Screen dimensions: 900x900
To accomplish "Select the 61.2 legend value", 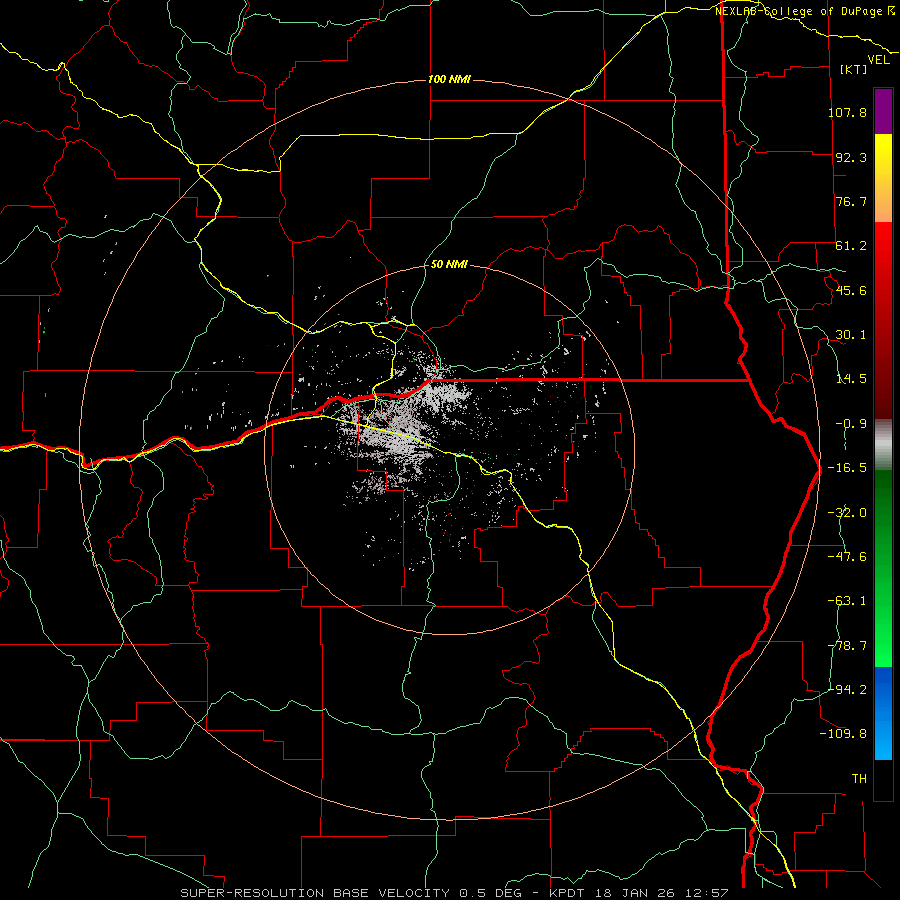I will point(851,246).
